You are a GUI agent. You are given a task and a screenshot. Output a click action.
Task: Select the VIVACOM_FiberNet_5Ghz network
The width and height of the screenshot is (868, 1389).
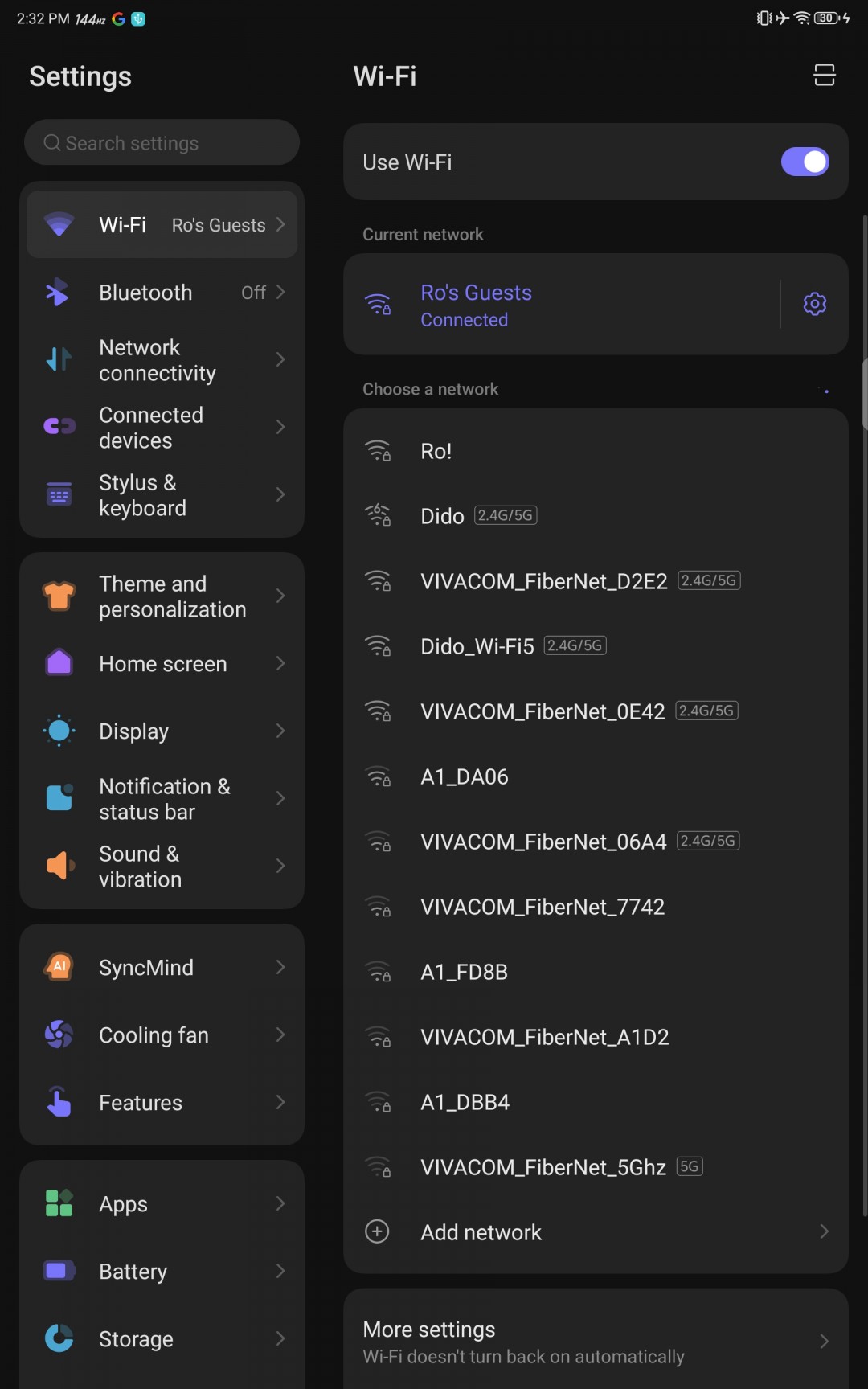tap(543, 1167)
